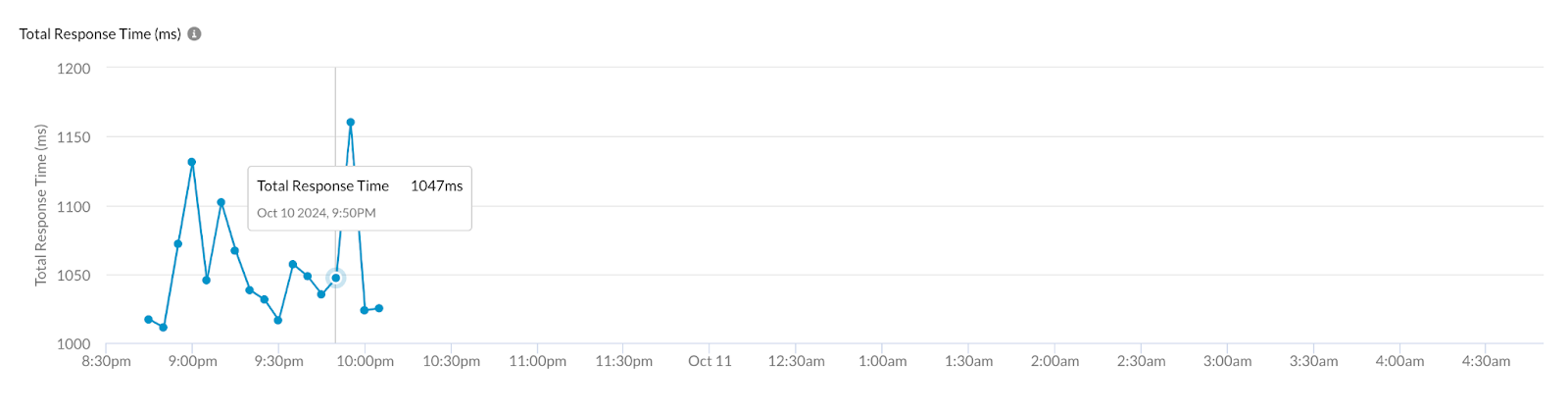Select the 9:10pm data point near 1100
Screen dimensions: 1568x415
[x=221, y=202]
